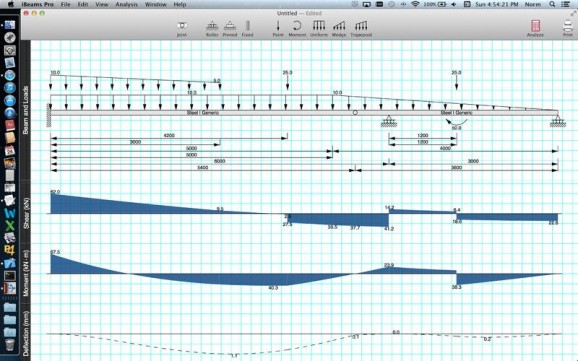Click the hinge joint circle on beam

tap(355, 112)
